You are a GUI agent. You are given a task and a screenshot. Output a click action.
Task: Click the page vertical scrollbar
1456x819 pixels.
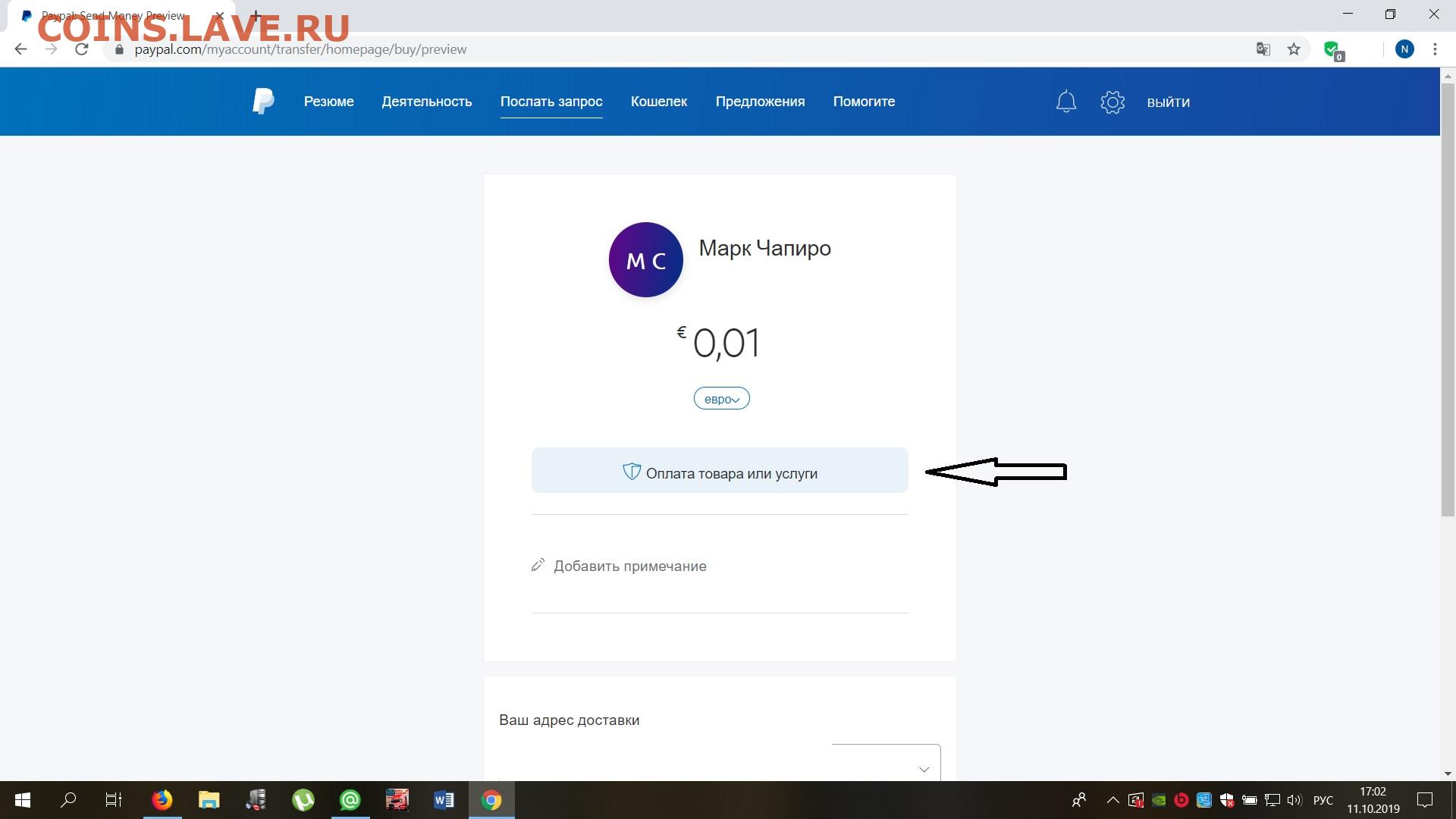tap(1448, 300)
